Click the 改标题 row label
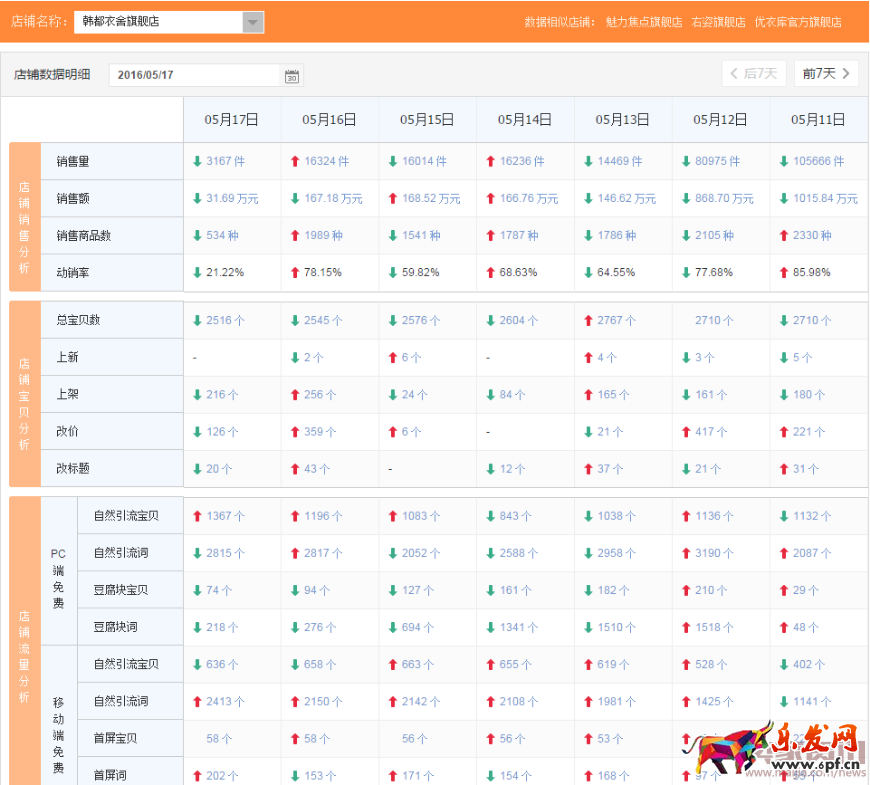This screenshot has height=785, width=870. [73, 469]
